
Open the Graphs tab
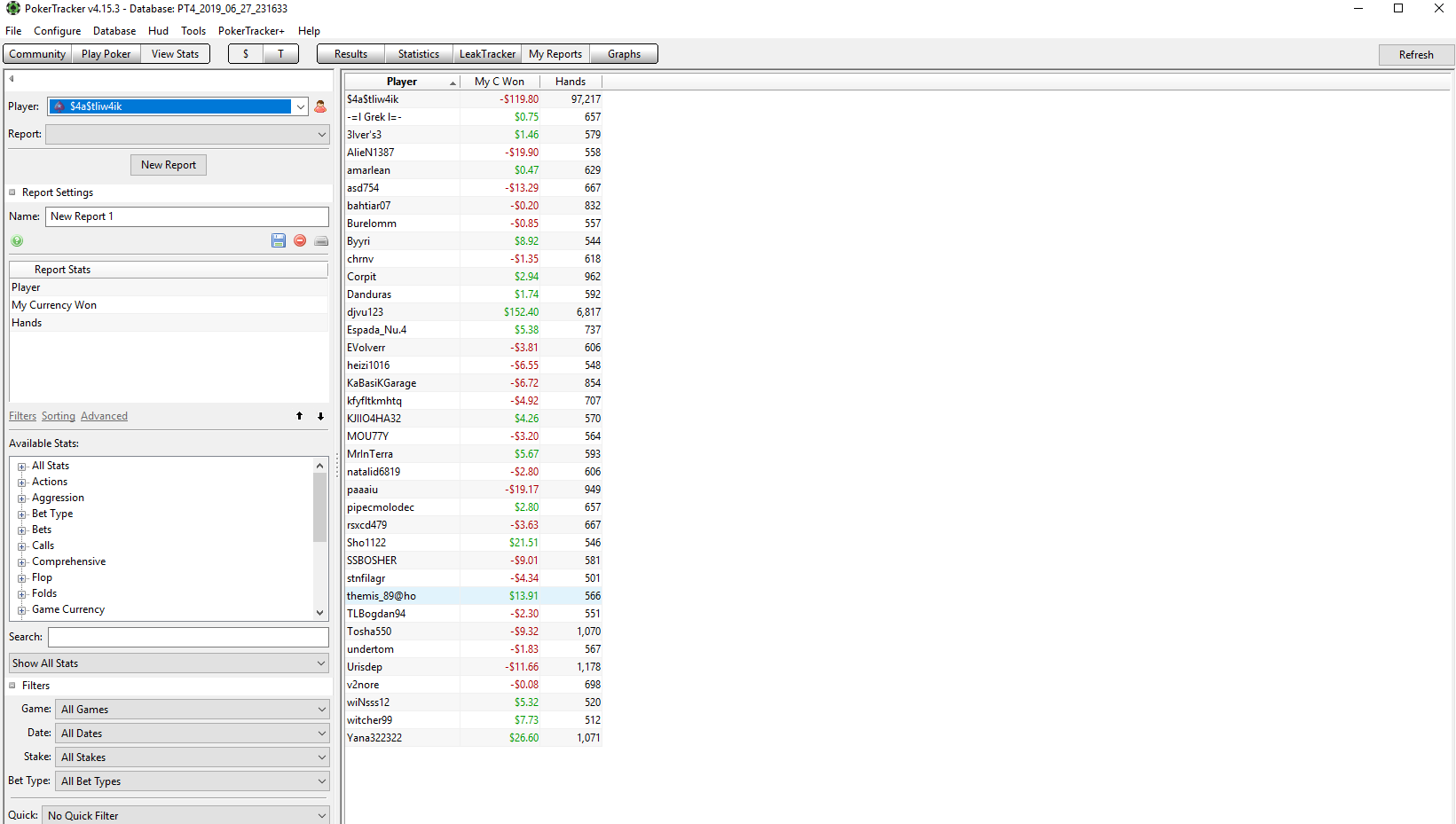point(624,54)
